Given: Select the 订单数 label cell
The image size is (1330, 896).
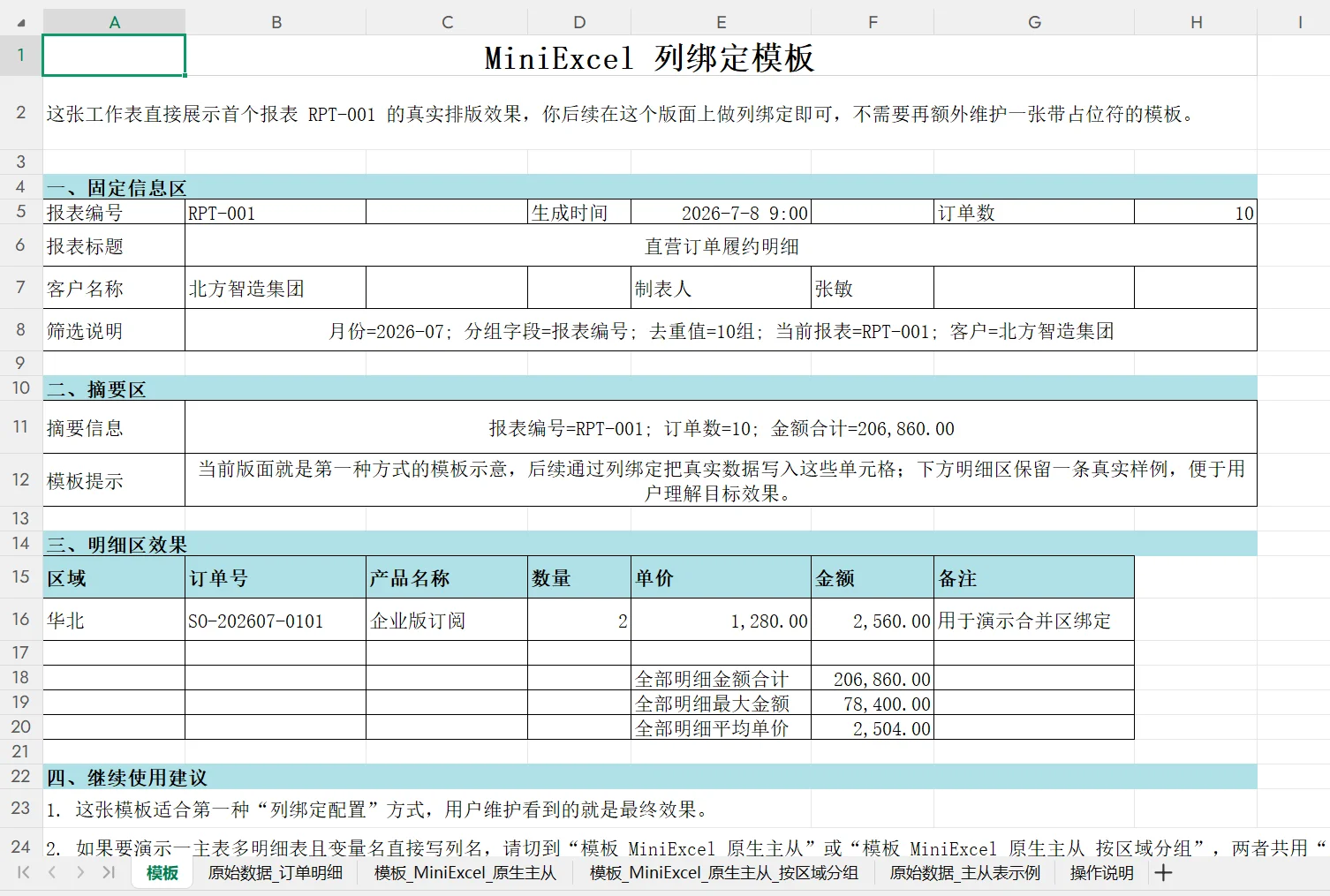Looking at the screenshot, I should (x=1034, y=212).
